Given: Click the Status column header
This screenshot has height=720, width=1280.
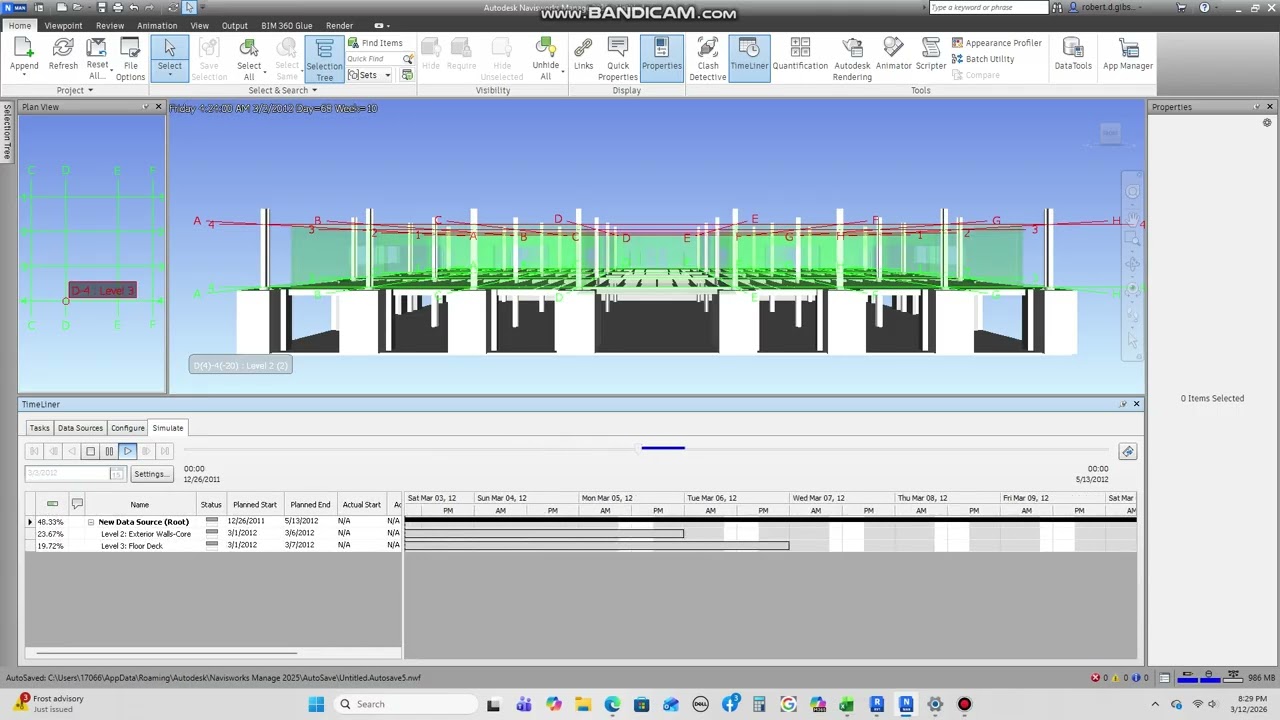Looking at the screenshot, I should pyautogui.click(x=211, y=505).
